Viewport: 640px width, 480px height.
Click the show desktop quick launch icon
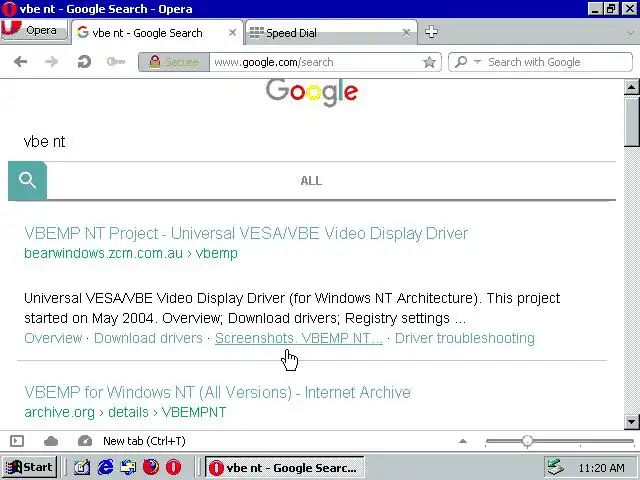click(x=128, y=467)
